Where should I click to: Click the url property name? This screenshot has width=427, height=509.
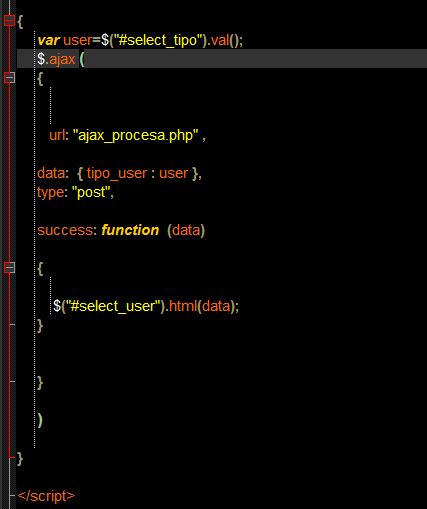[x=57, y=135]
